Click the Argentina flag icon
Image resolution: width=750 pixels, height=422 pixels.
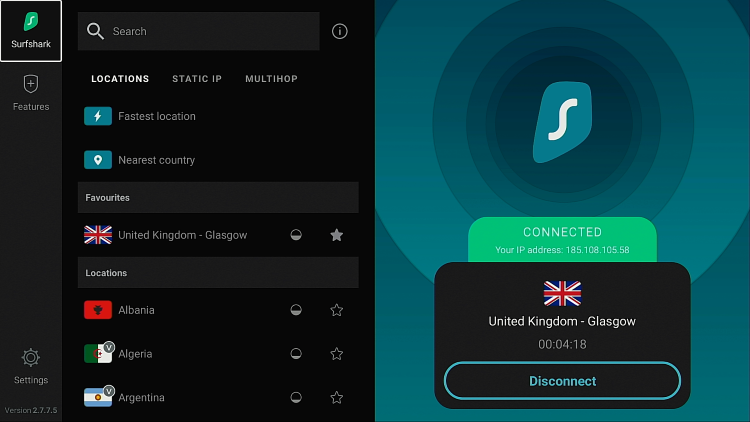(x=98, y=397)
